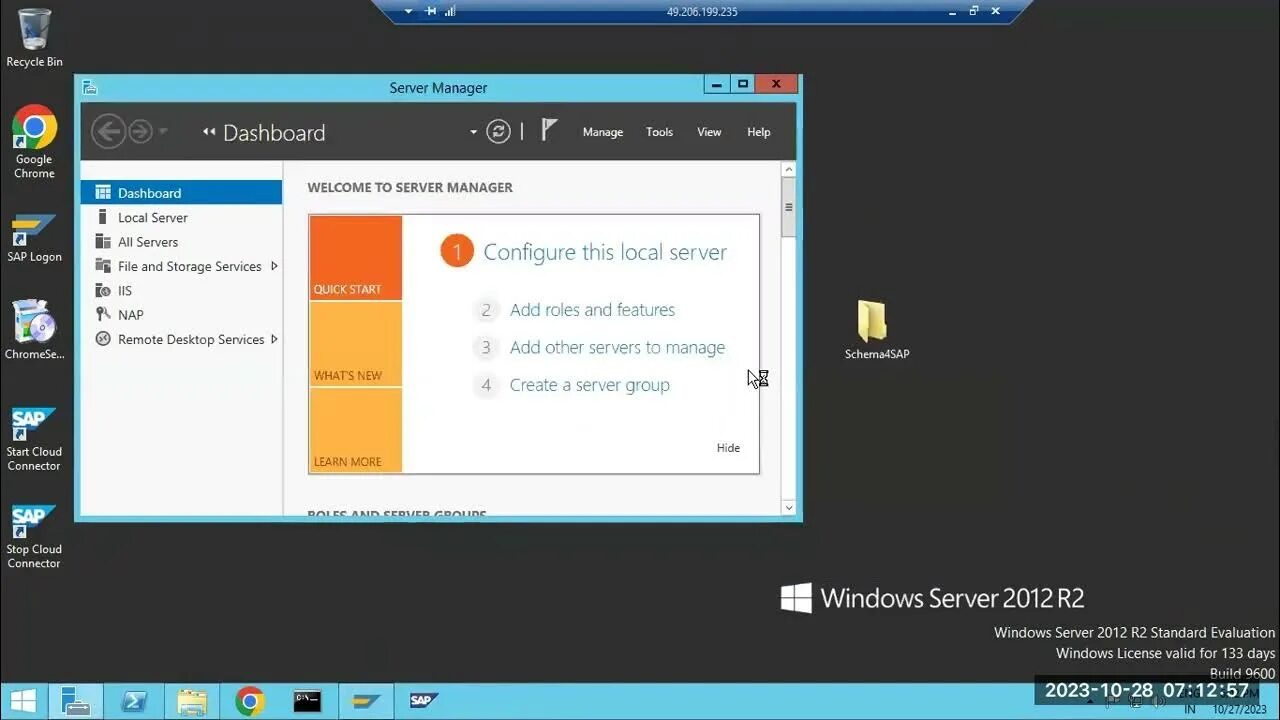1280x720 pixels.
Task: Switch to the QUICK START tile
Action: 356,257
